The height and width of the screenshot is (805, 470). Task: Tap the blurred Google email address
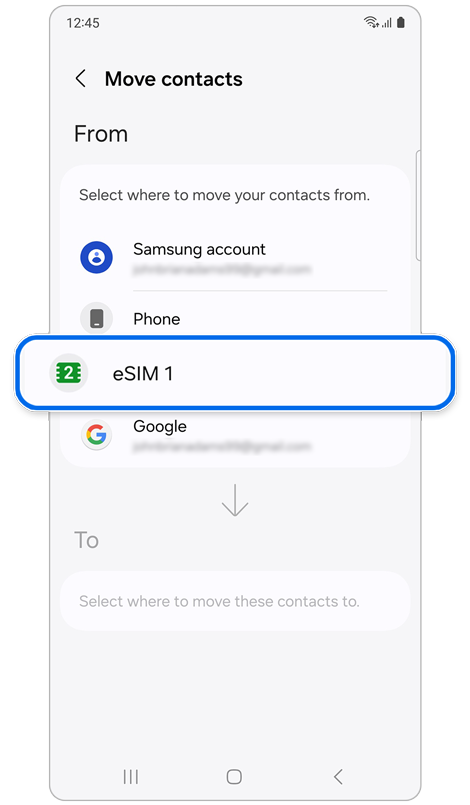click(222, 447)
